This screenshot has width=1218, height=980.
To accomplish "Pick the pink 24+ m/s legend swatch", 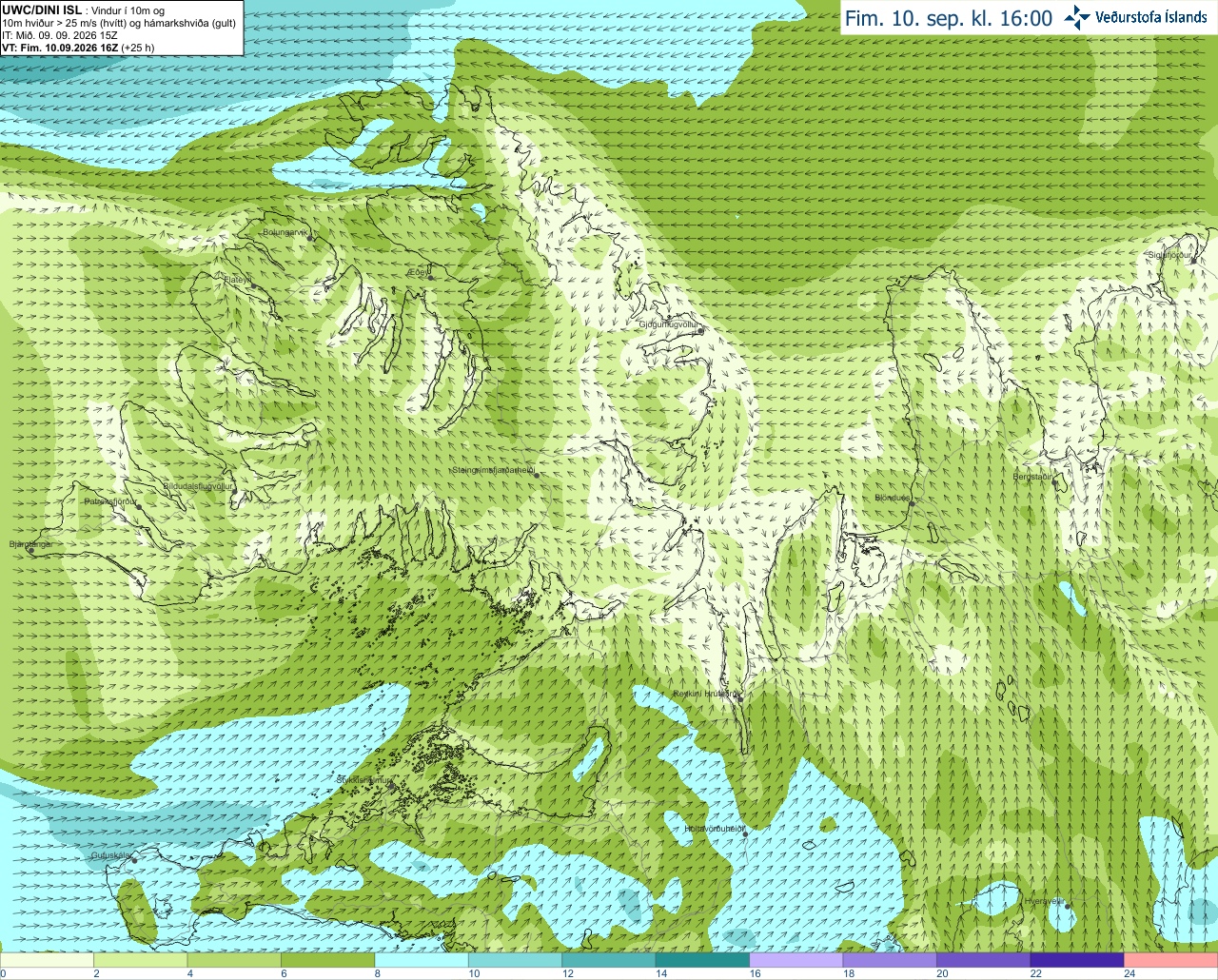I will (x=1170, y=960).
